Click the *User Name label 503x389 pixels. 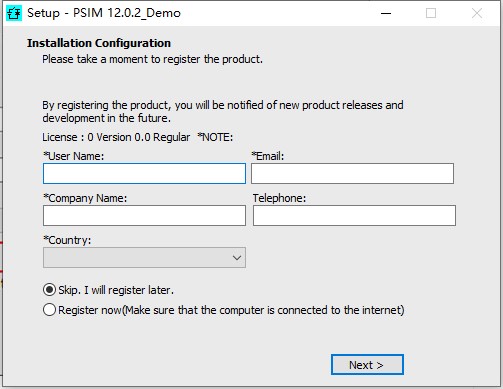74,156
